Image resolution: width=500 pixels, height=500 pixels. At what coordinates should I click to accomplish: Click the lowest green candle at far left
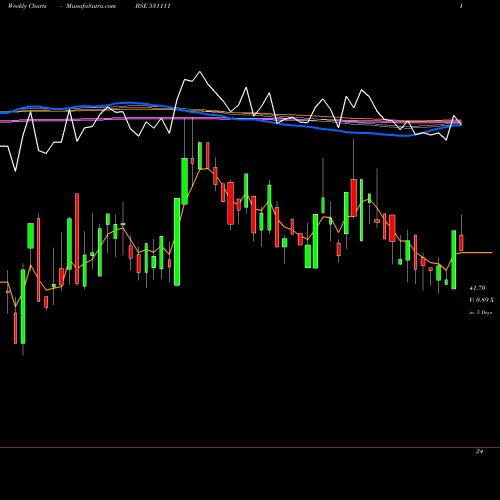pyautogui.click(x=23, y=306)
